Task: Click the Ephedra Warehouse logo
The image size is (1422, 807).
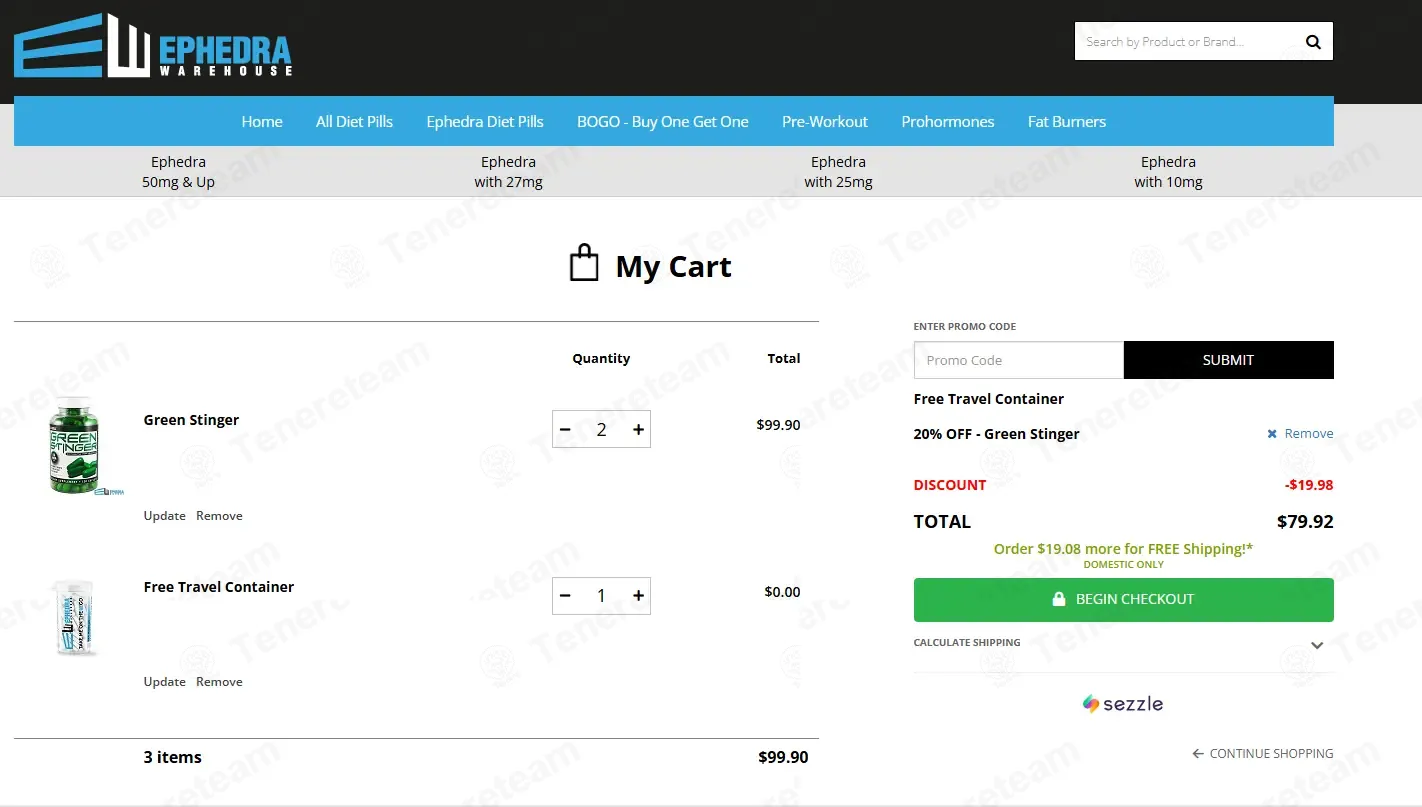Action: 153,46
